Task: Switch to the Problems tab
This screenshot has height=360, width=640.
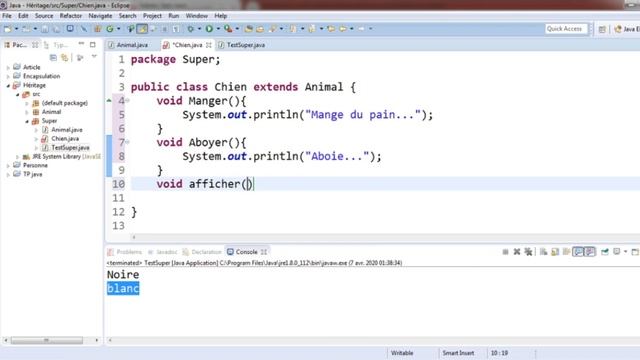Action: tap(124, 252)
